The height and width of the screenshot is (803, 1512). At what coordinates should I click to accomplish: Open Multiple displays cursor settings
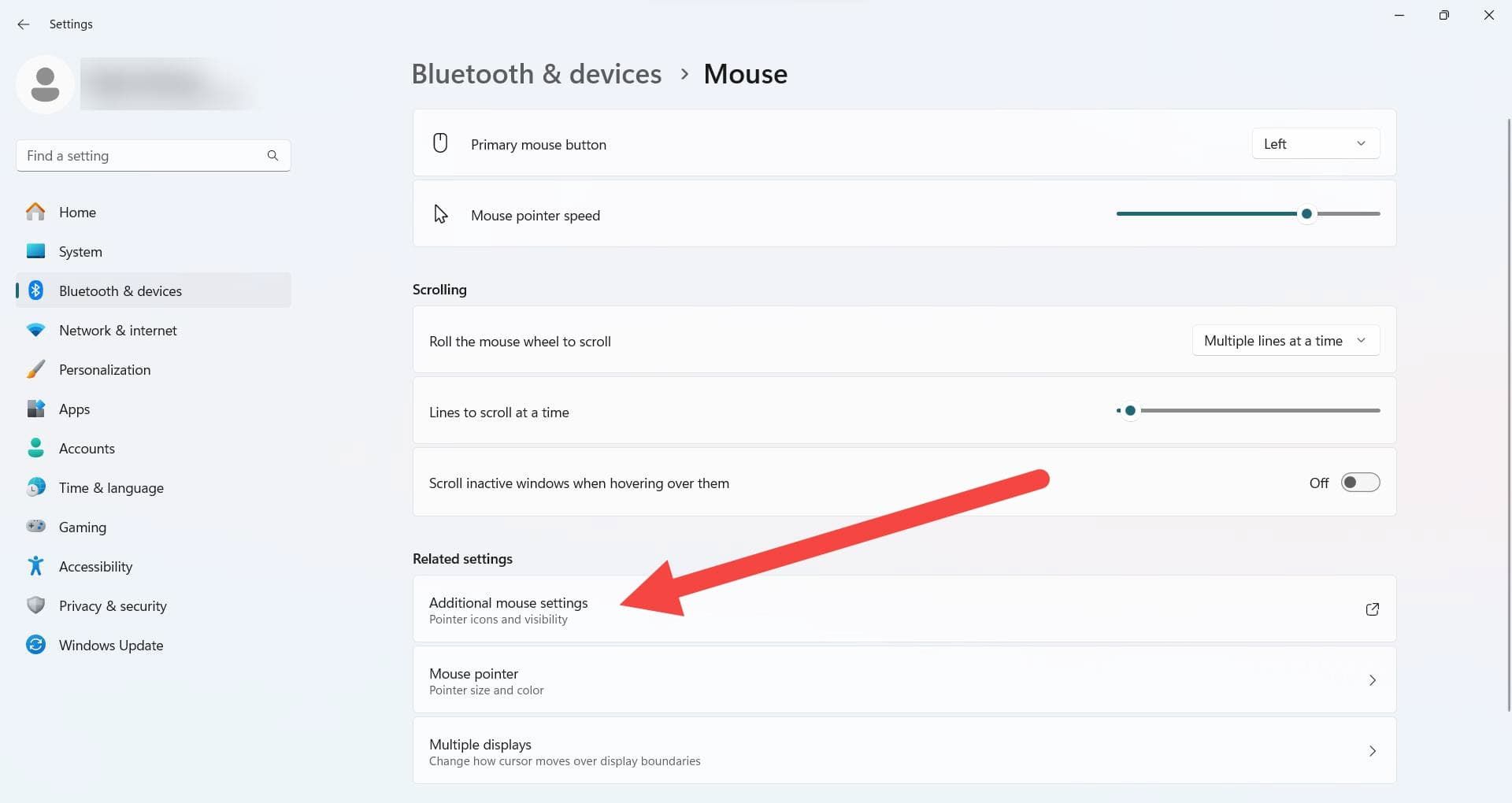click(x=903, y=751)
